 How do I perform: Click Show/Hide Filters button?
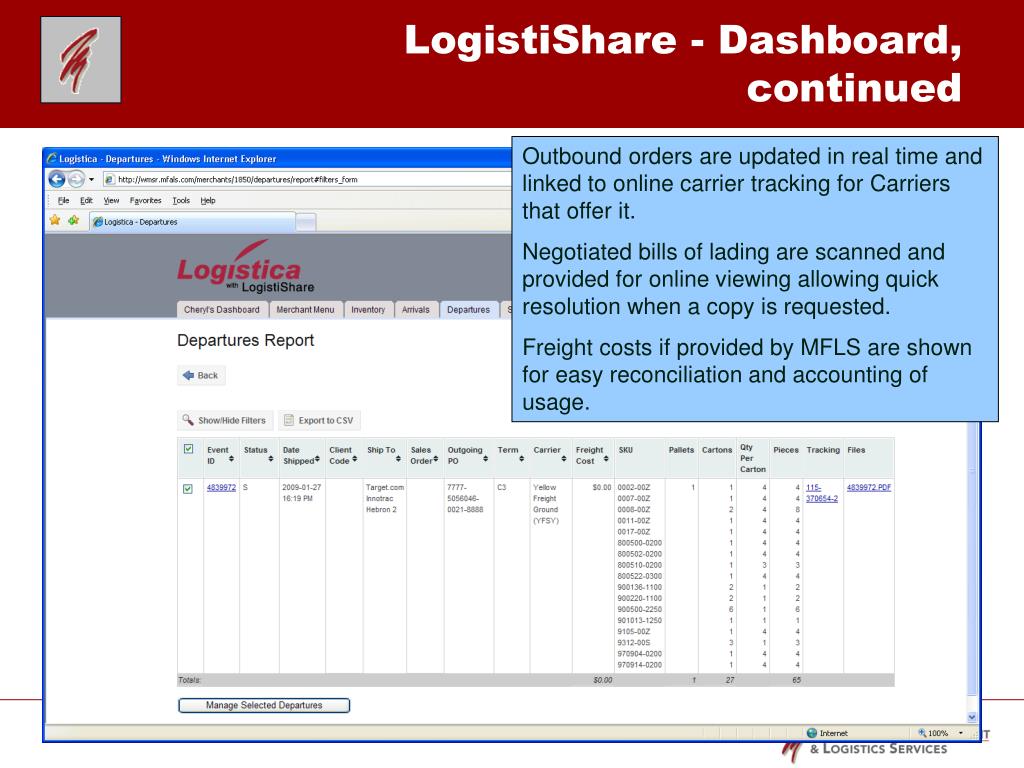[x=225, y=420]
